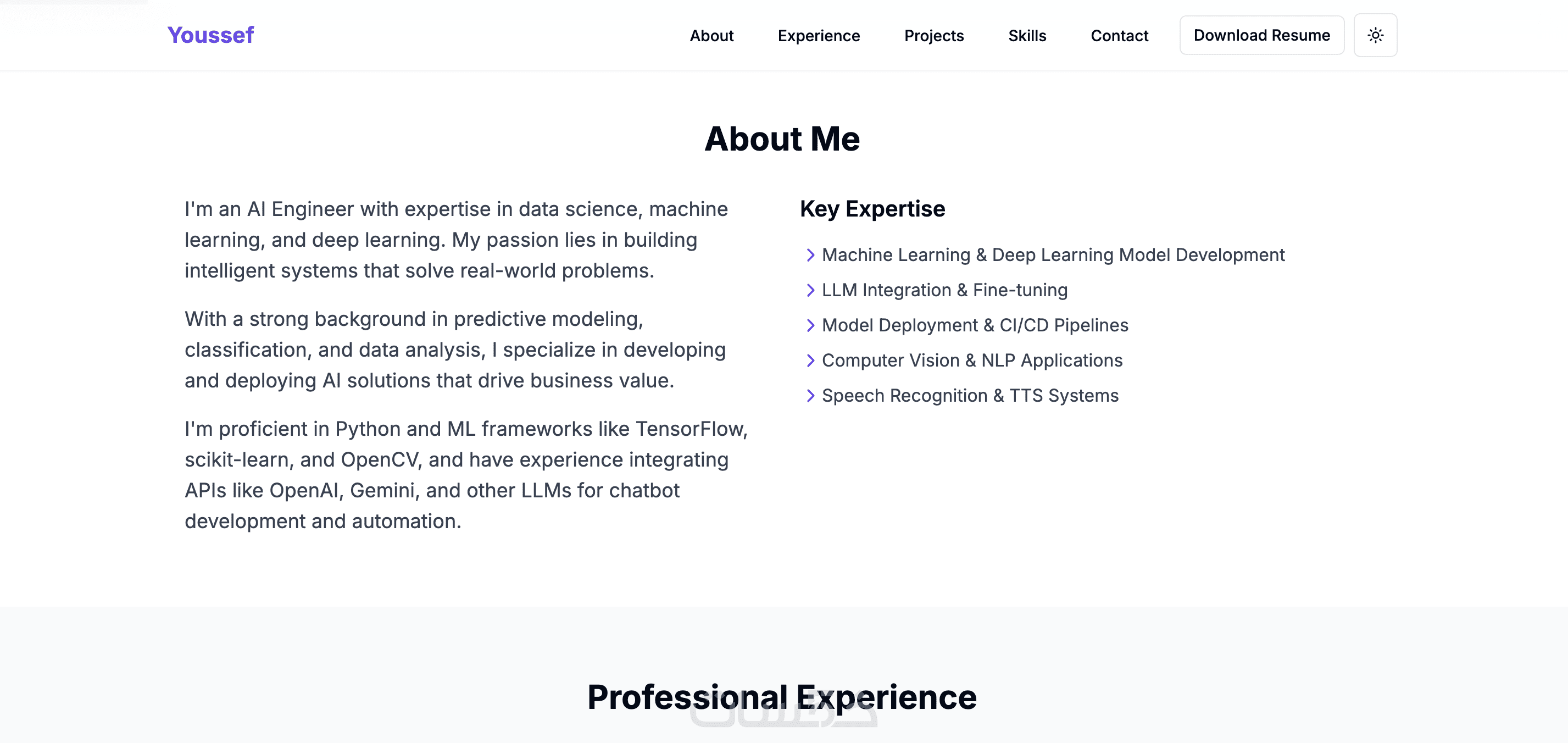Navigate to the Projects nav link

(933, 36)
